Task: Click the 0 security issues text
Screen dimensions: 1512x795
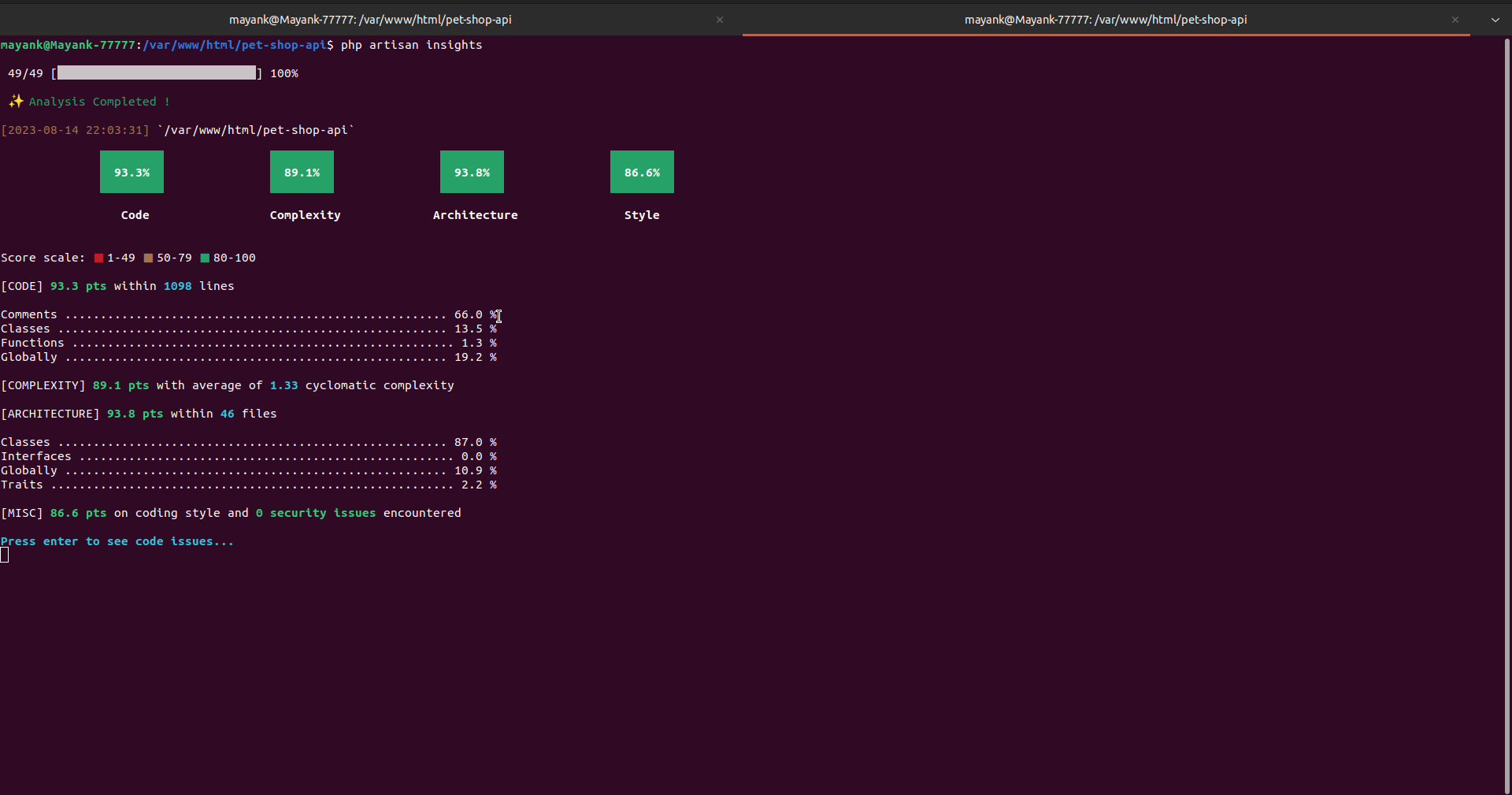Action: [316, 513]
